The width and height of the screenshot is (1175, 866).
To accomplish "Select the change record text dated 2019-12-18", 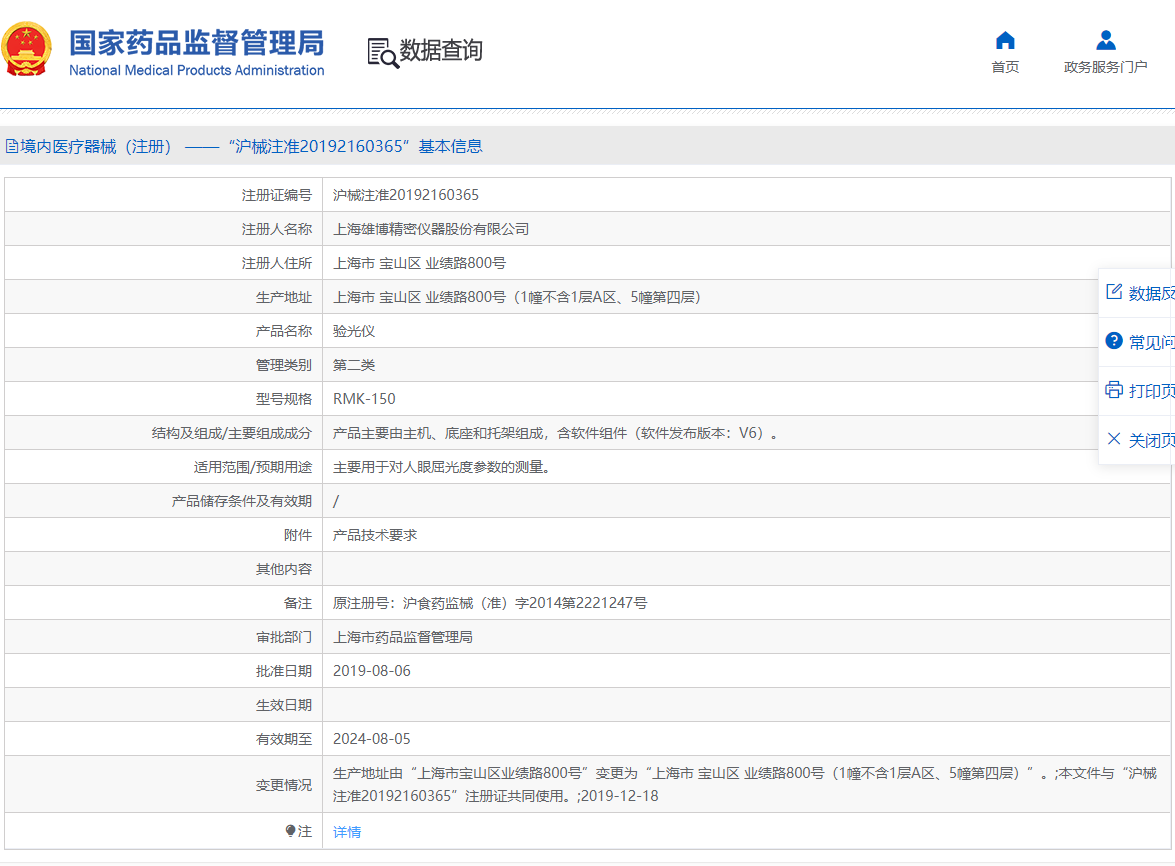I will pos(745,784).
